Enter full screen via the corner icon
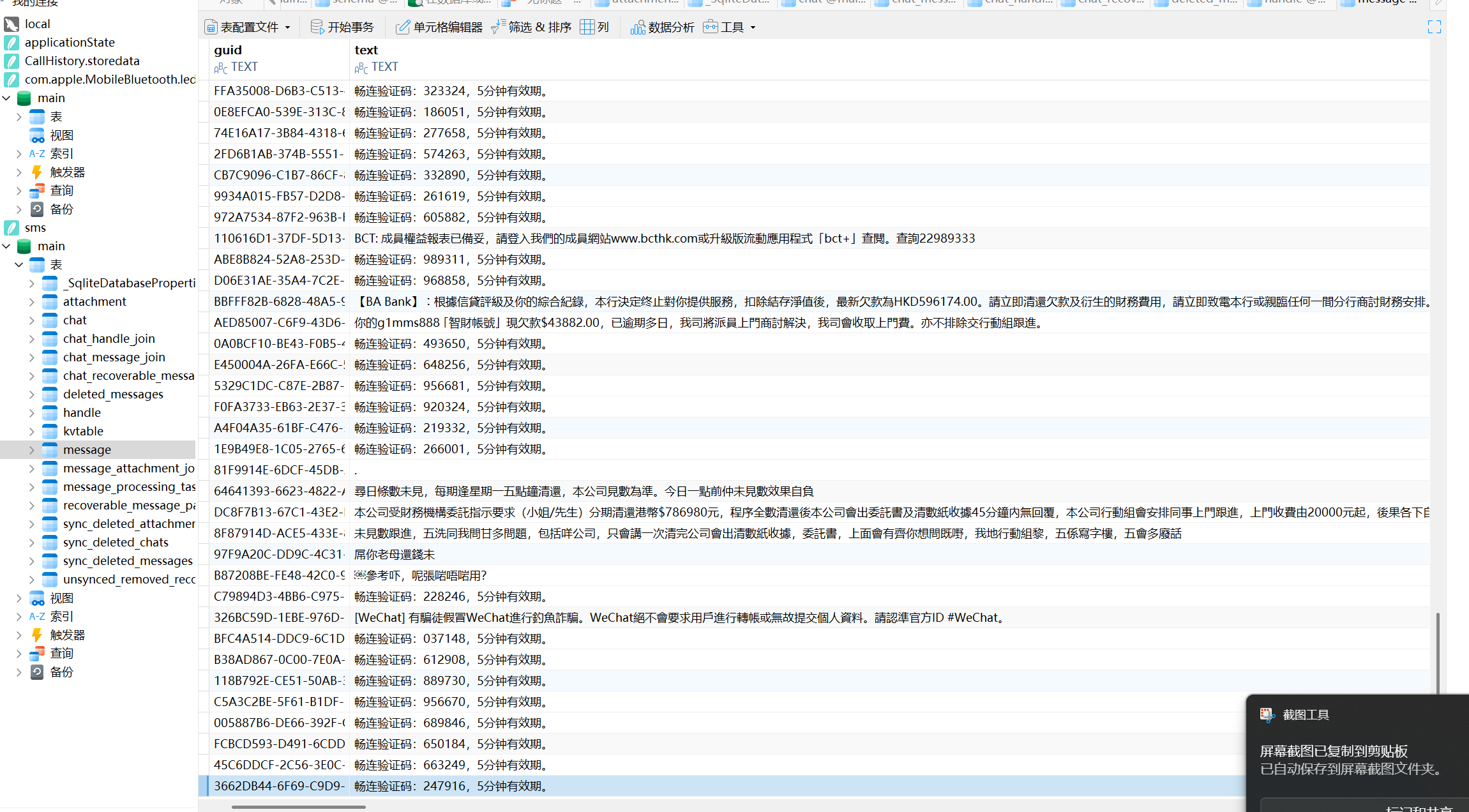Image resolution: width=1469 pixels, height=812 pixels. click(1434, 27)
